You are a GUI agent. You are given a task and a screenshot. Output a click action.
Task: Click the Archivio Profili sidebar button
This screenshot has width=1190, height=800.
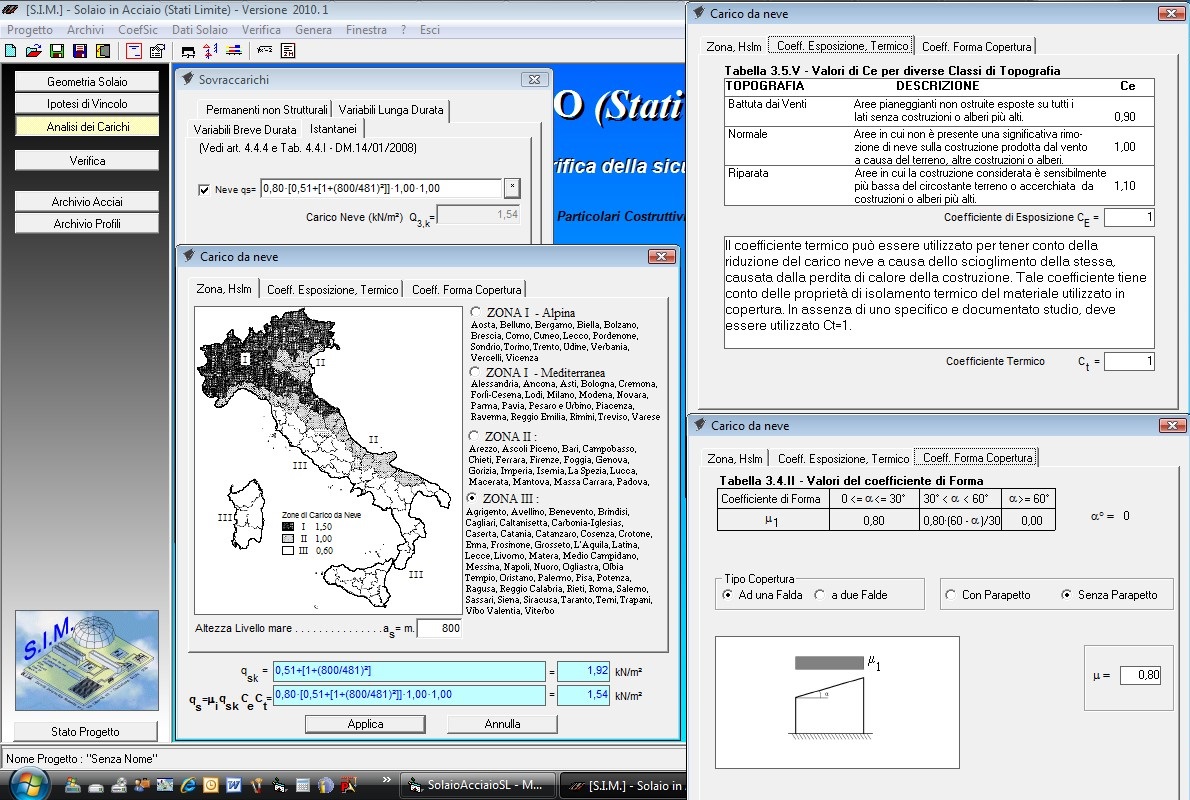(x=87, y=224)
